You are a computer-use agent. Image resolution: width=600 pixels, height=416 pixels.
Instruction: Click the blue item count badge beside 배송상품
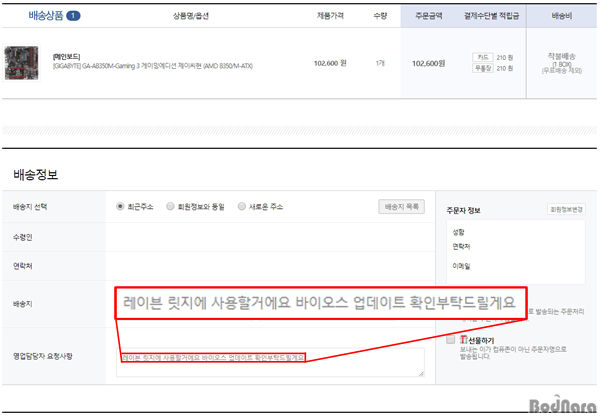pos(73,16)
